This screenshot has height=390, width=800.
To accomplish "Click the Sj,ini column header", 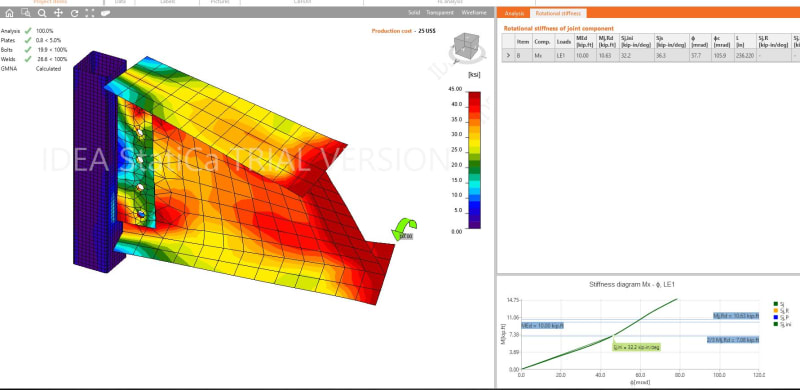I will coord(636,41).
